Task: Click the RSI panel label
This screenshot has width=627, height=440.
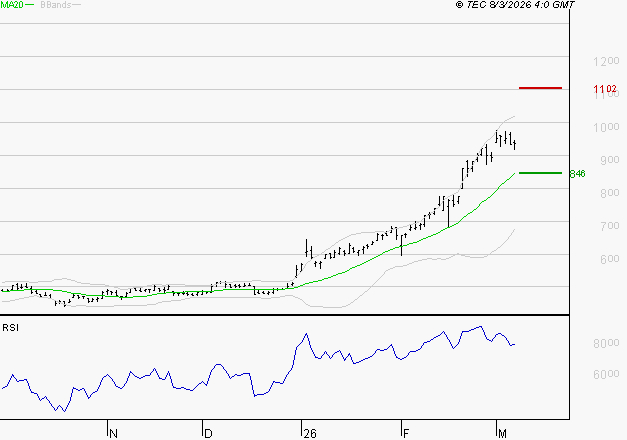Action: point(10,328)
